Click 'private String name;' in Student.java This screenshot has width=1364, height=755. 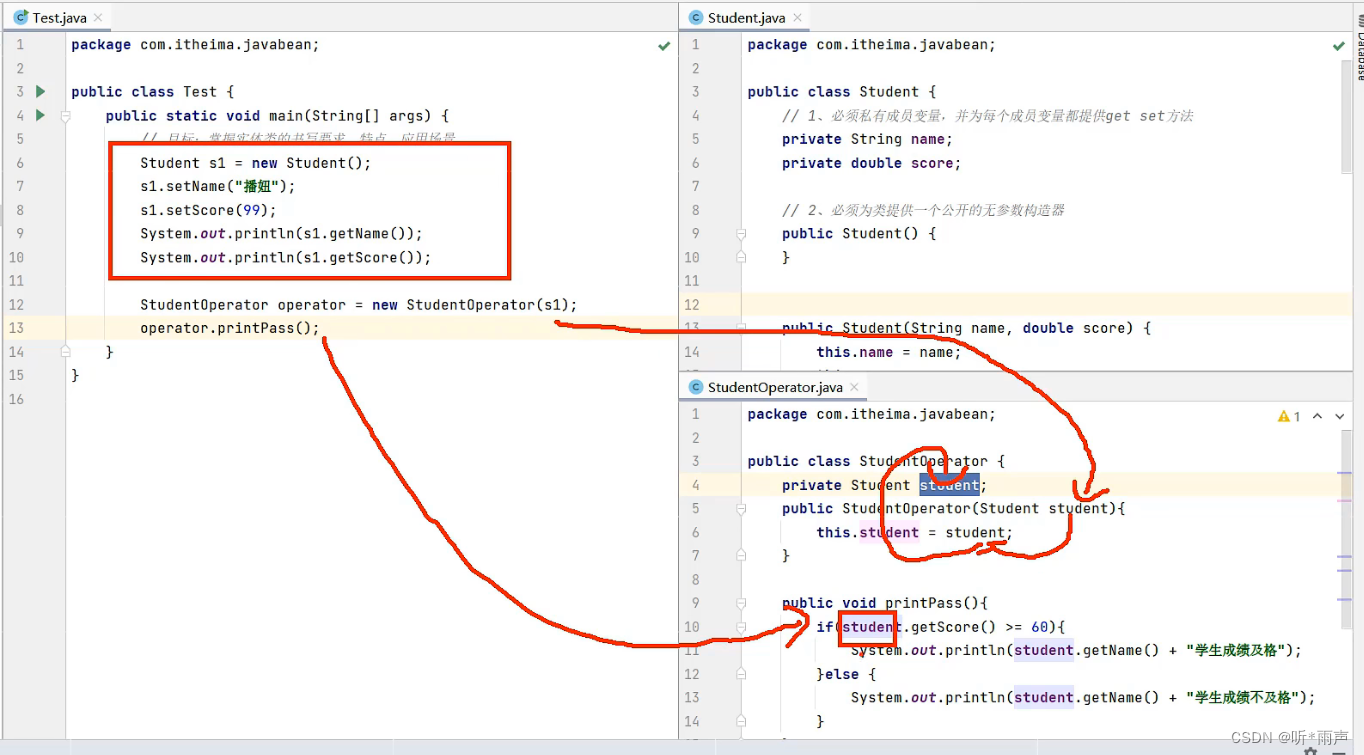click(x=867, y=139)
